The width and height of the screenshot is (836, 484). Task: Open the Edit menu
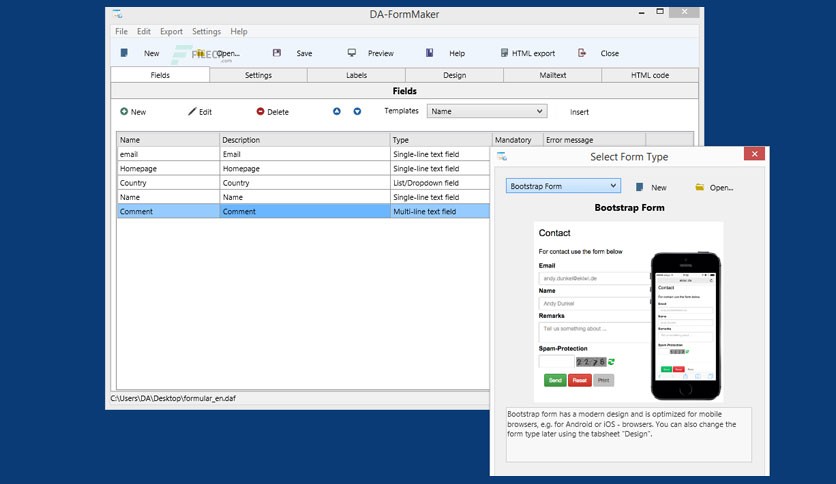[144, 31]
